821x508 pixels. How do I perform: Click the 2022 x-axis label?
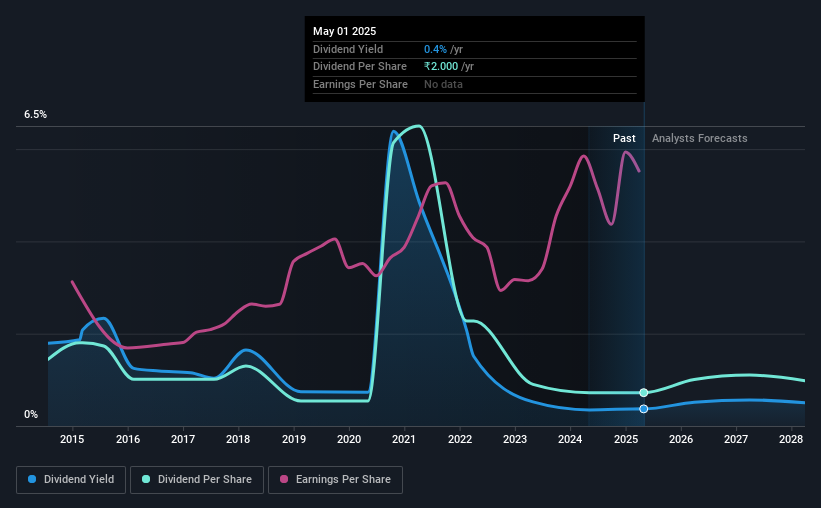point(460,439)
